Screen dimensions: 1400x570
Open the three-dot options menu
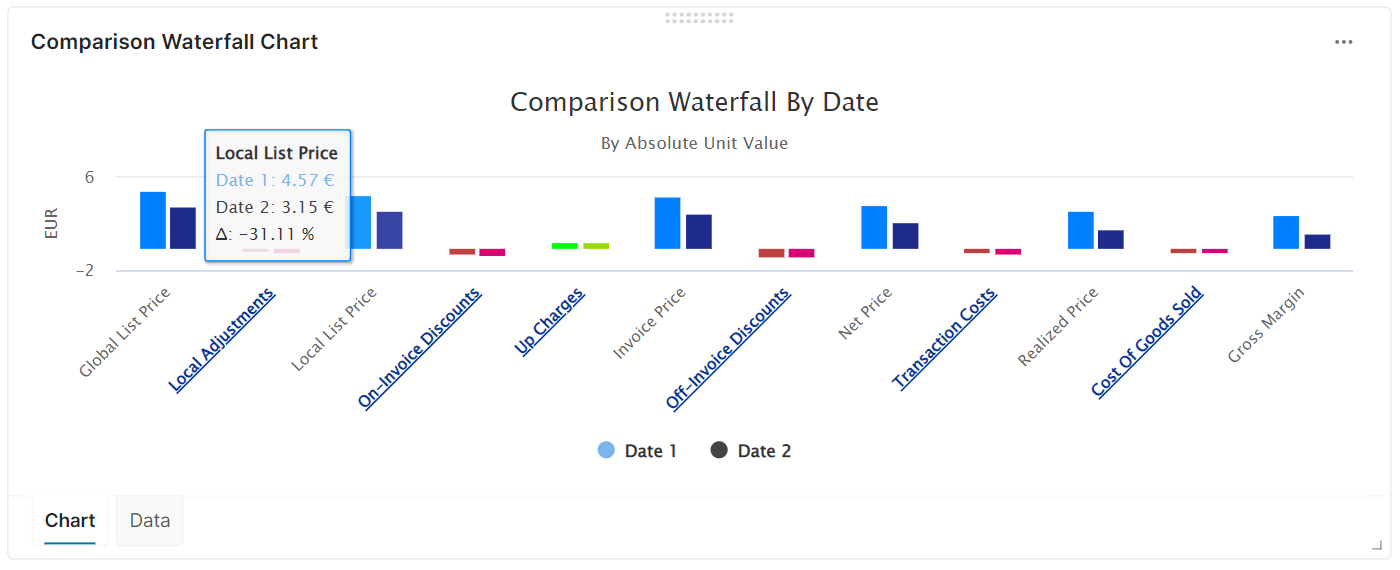pos(1344,42)
